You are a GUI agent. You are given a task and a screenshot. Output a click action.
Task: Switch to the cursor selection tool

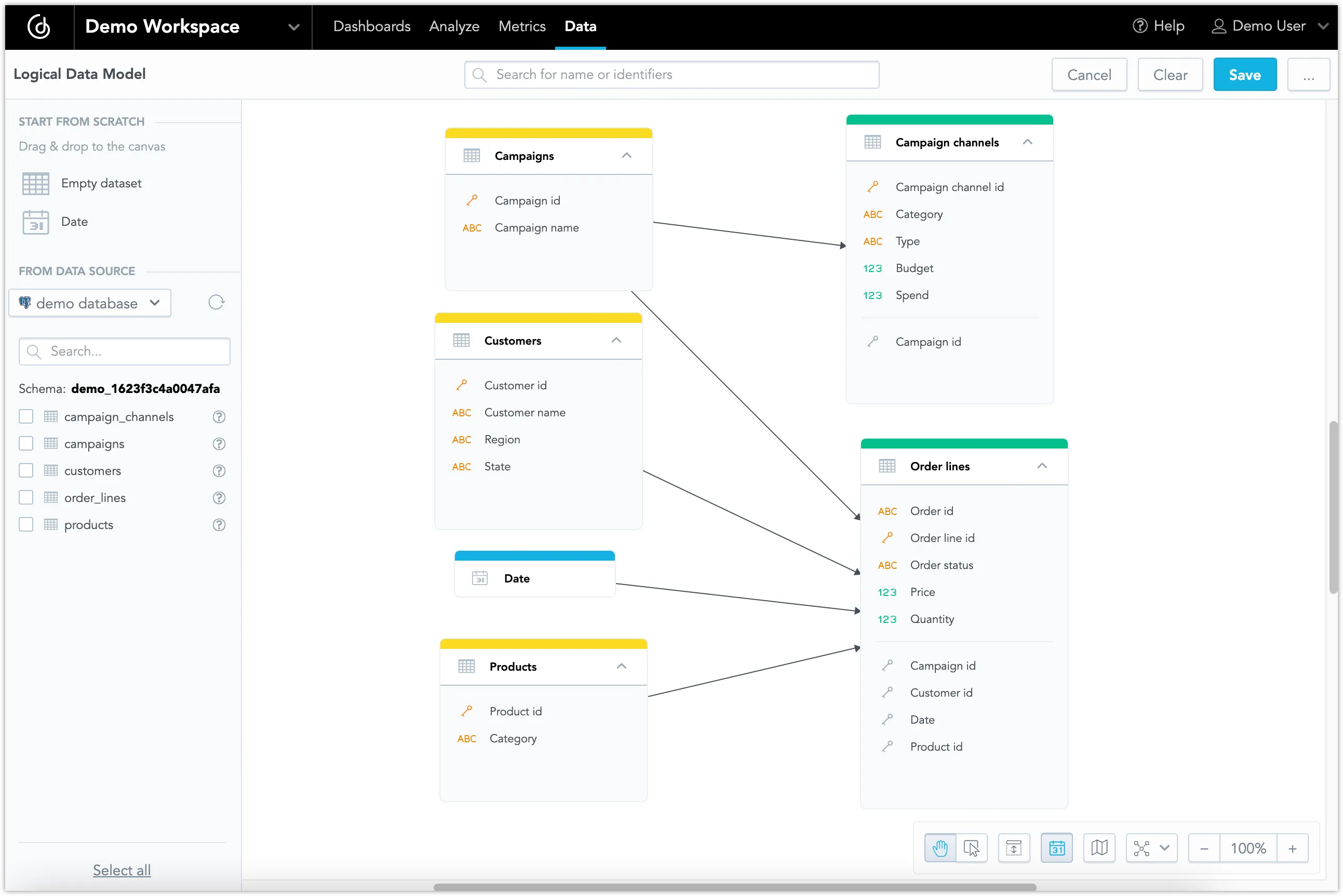(x=973, y=847)
